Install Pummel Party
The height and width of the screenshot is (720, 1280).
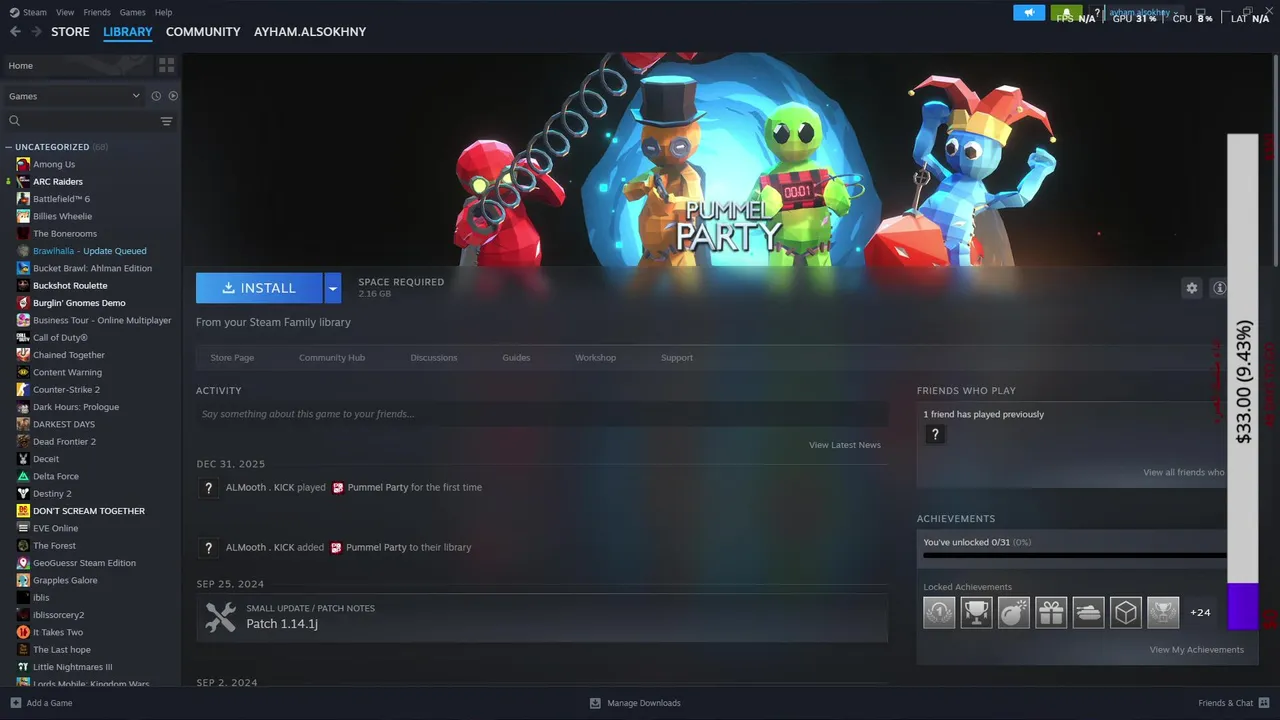click(x=259, y=288)
